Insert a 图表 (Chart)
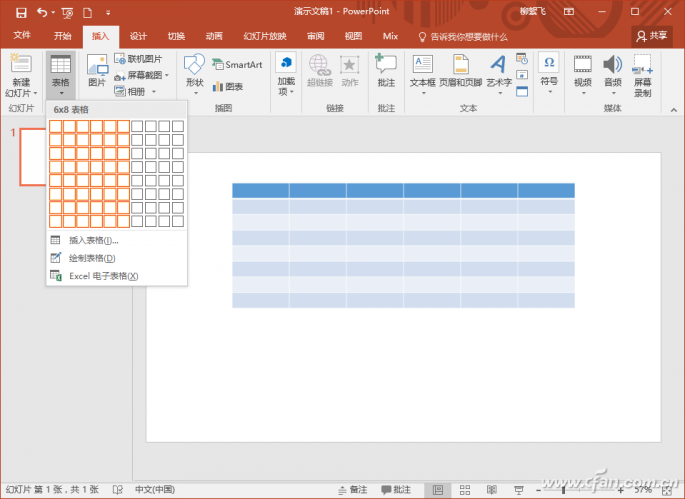Screen dimensions: 685x499 click(228, 87)
